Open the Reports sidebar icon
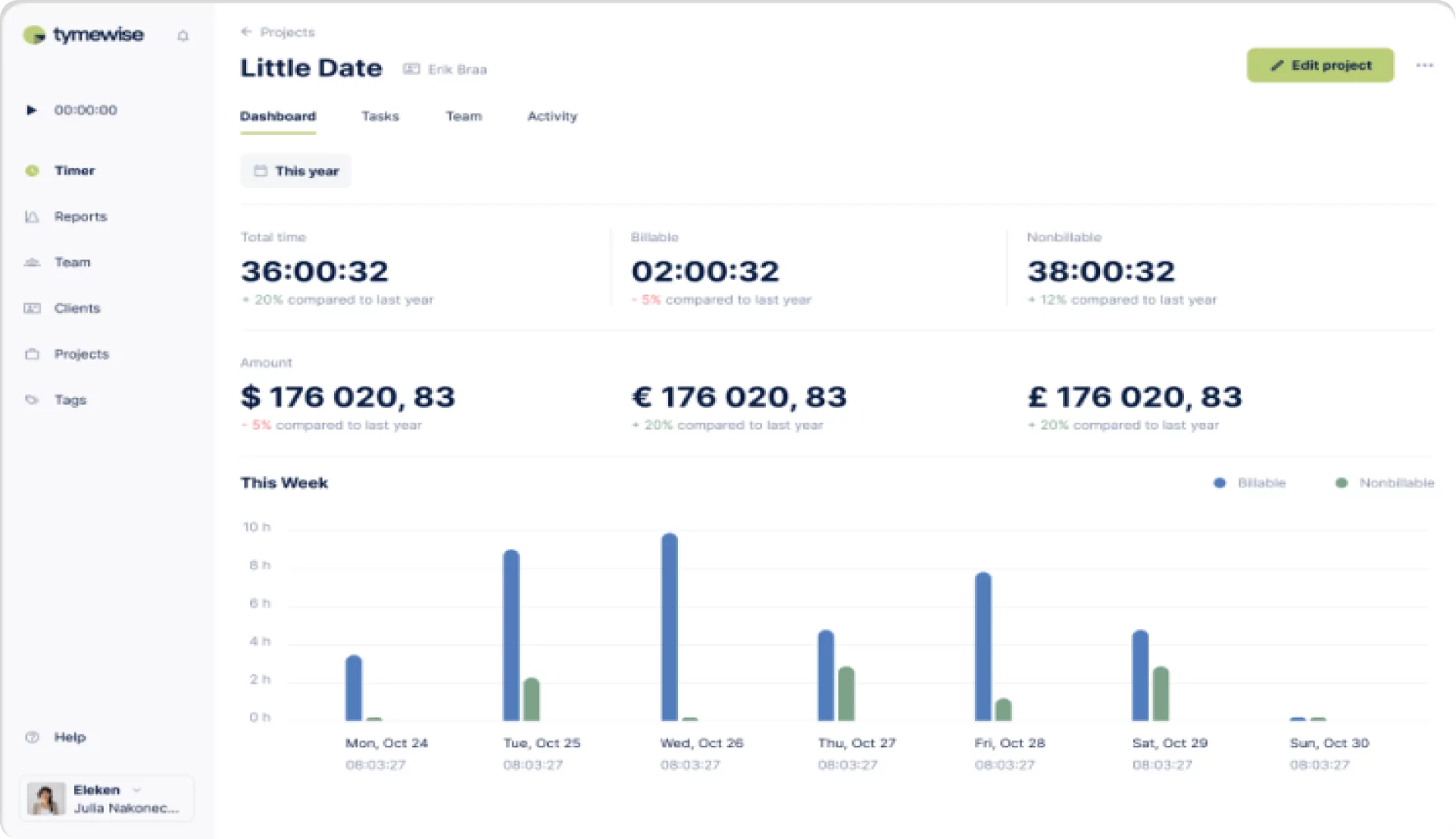The image size is (1456, 839). pos(32,217)
